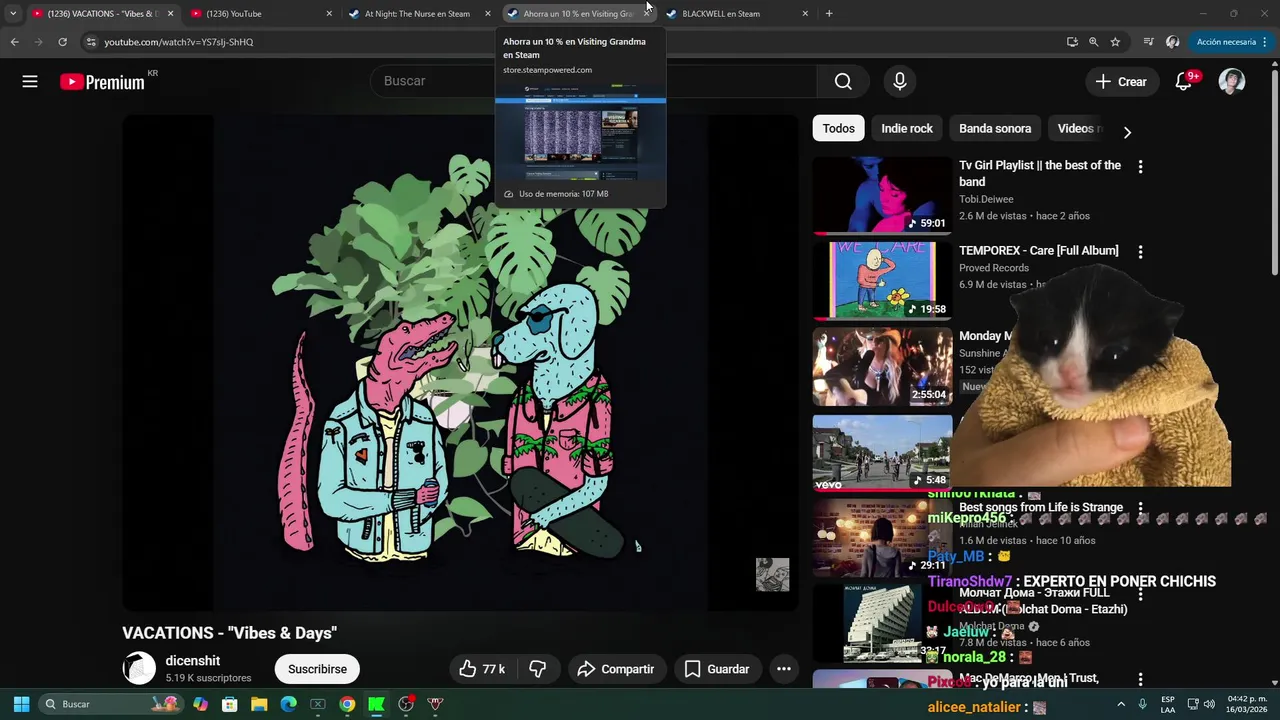Open the notifications bell
The height and width of the screenshot is (720, 1280).
click(x=1184, y=82)
